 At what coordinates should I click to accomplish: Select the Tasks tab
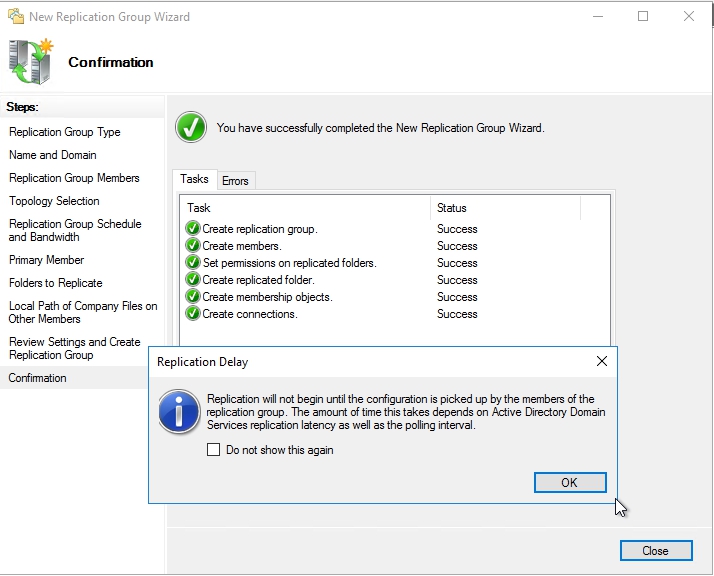coord(194,179)
